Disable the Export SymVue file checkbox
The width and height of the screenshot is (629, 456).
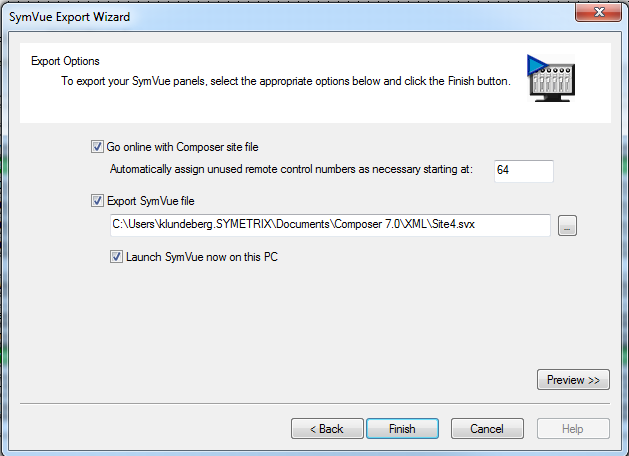(97, 201)
